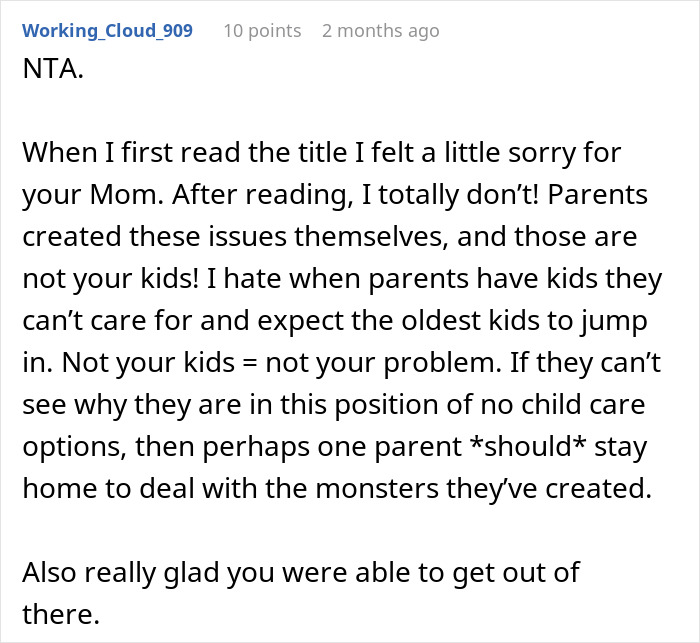
Task: Click the final word 'there.'
Action: tap(61, 614)
